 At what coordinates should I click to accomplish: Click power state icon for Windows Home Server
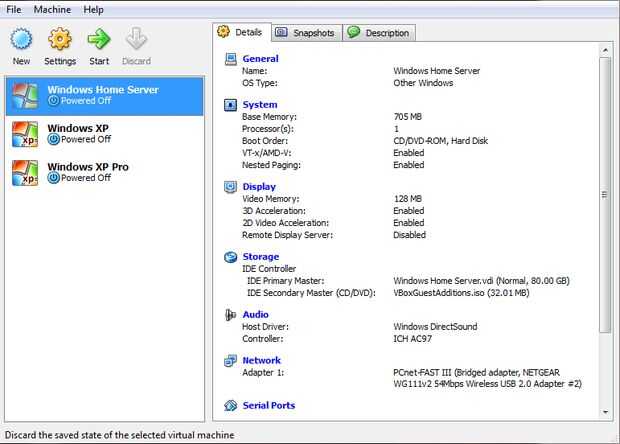[53, 100]
